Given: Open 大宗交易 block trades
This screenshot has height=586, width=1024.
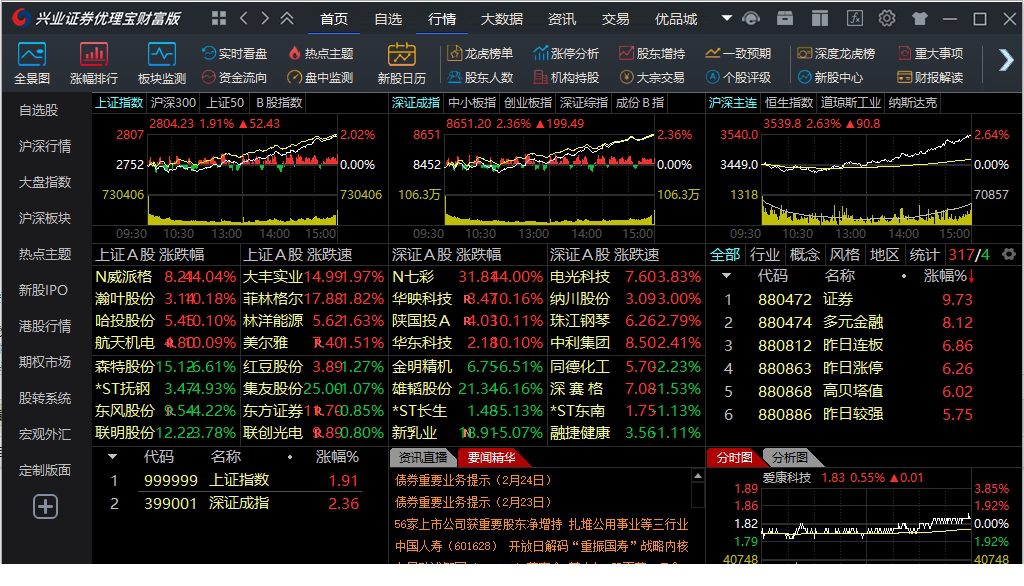Looking at the screenshot, I should point(652,78).
